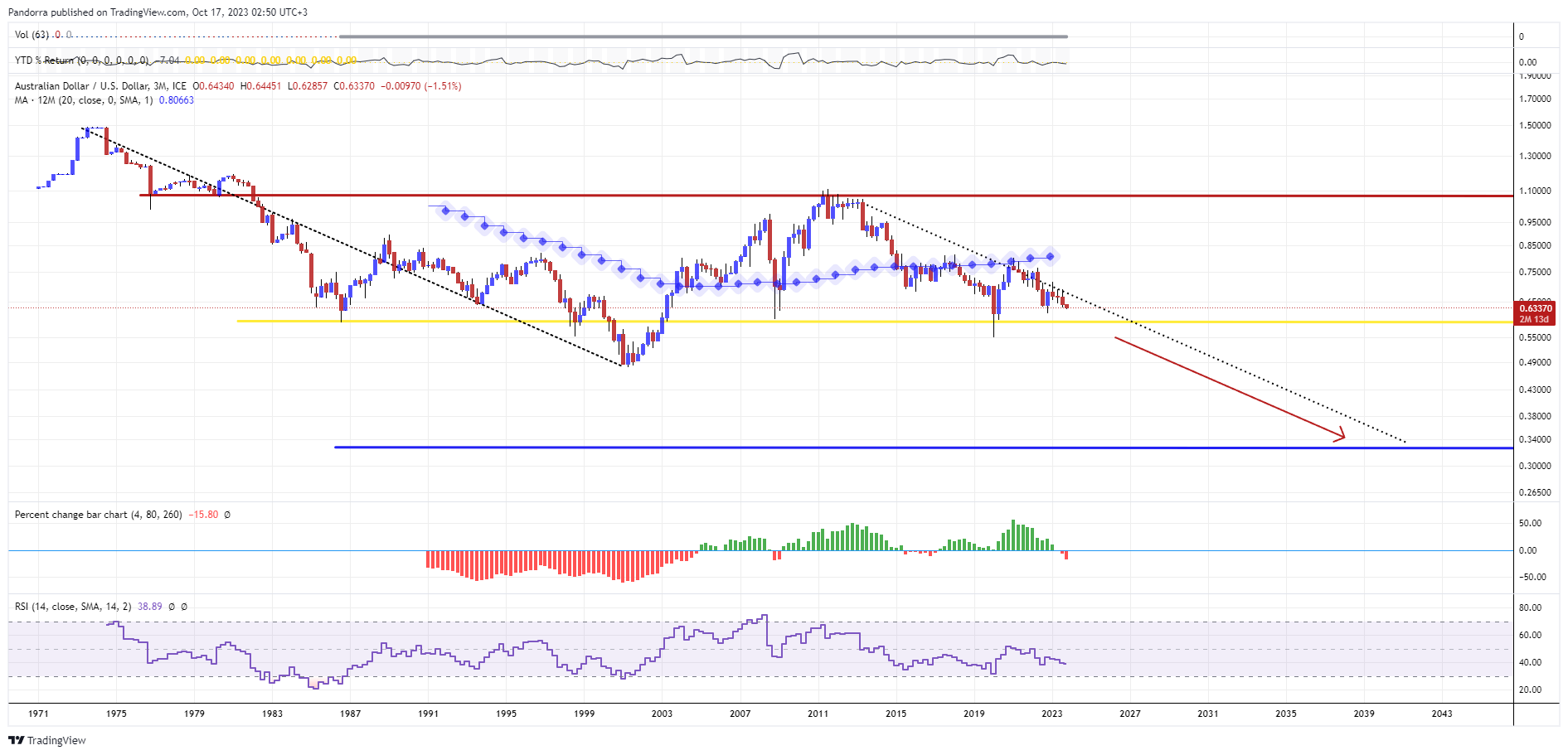Click the 2043 label on the time axis
The image size is (1568, 755).
click(x=1442, y=714)
